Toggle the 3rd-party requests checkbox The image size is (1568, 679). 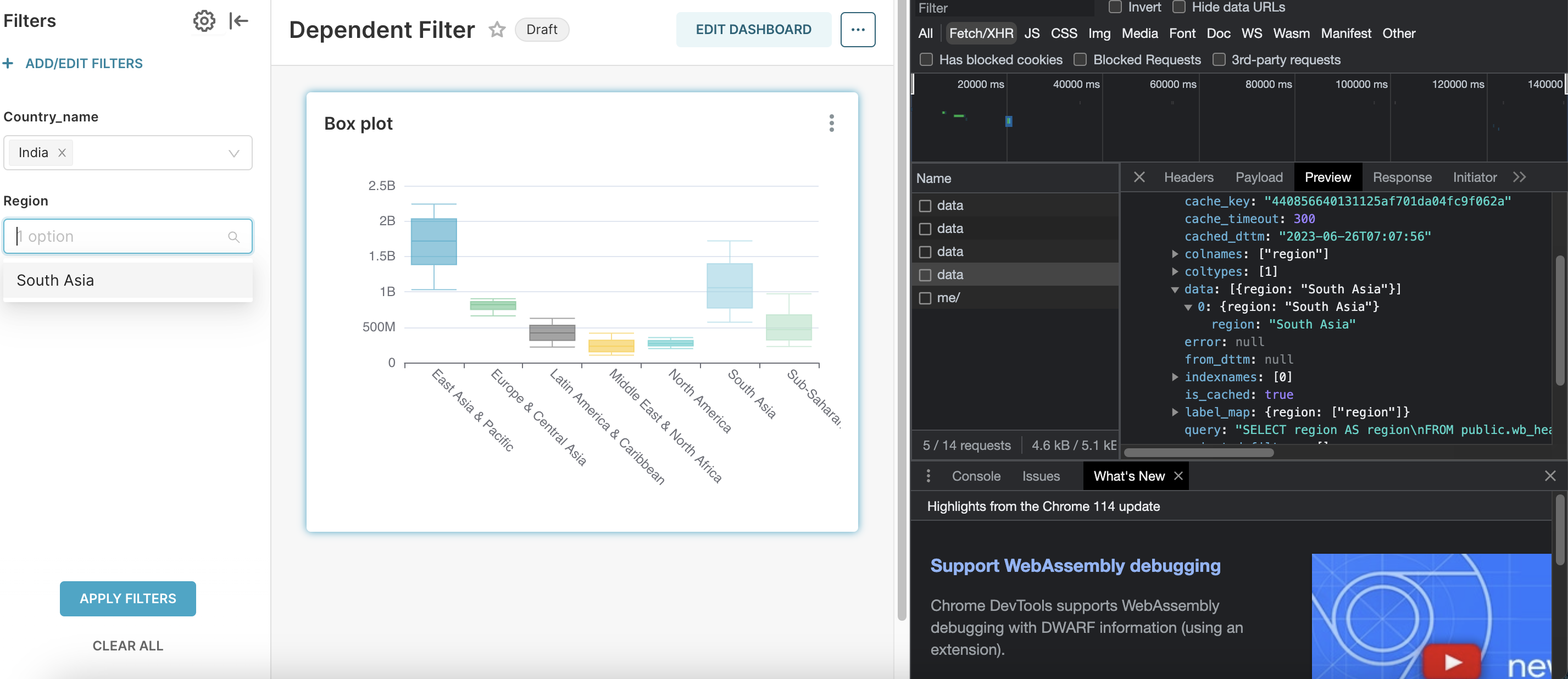coord(1218,60)
